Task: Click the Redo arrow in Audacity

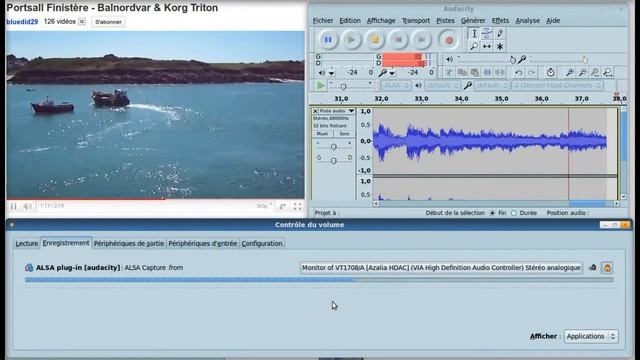Action: pyautogui.click(x=531, y=73)
